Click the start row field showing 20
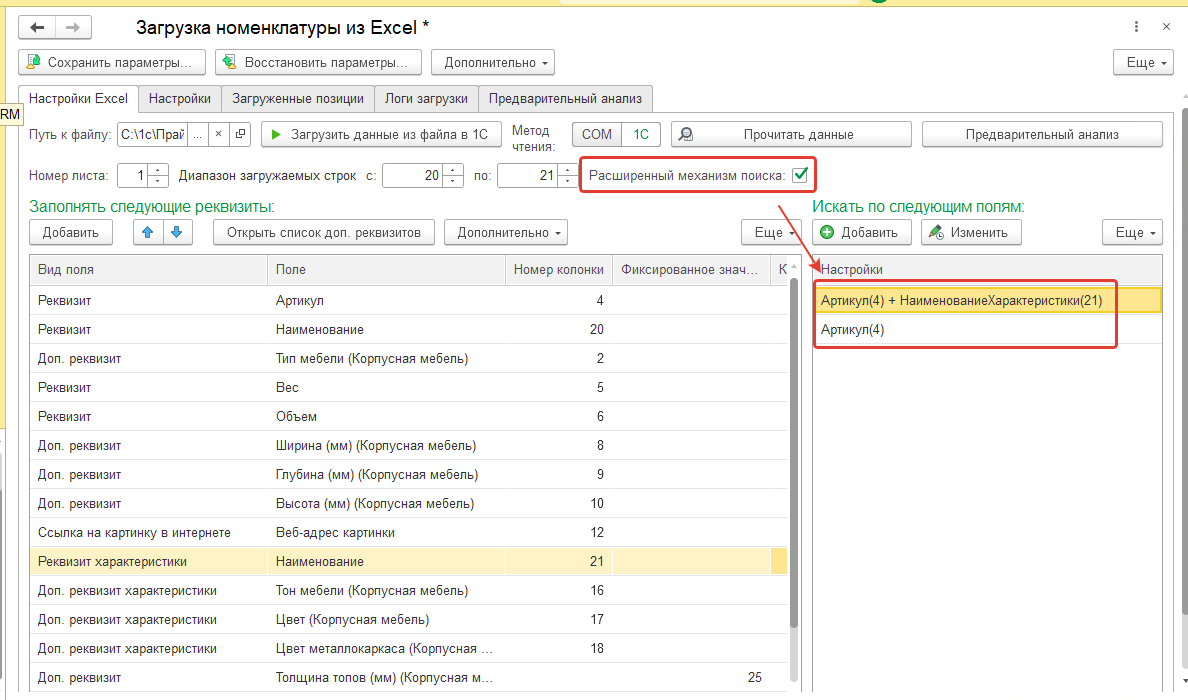The image size is (1188, 700). click(x=412, y=176)
